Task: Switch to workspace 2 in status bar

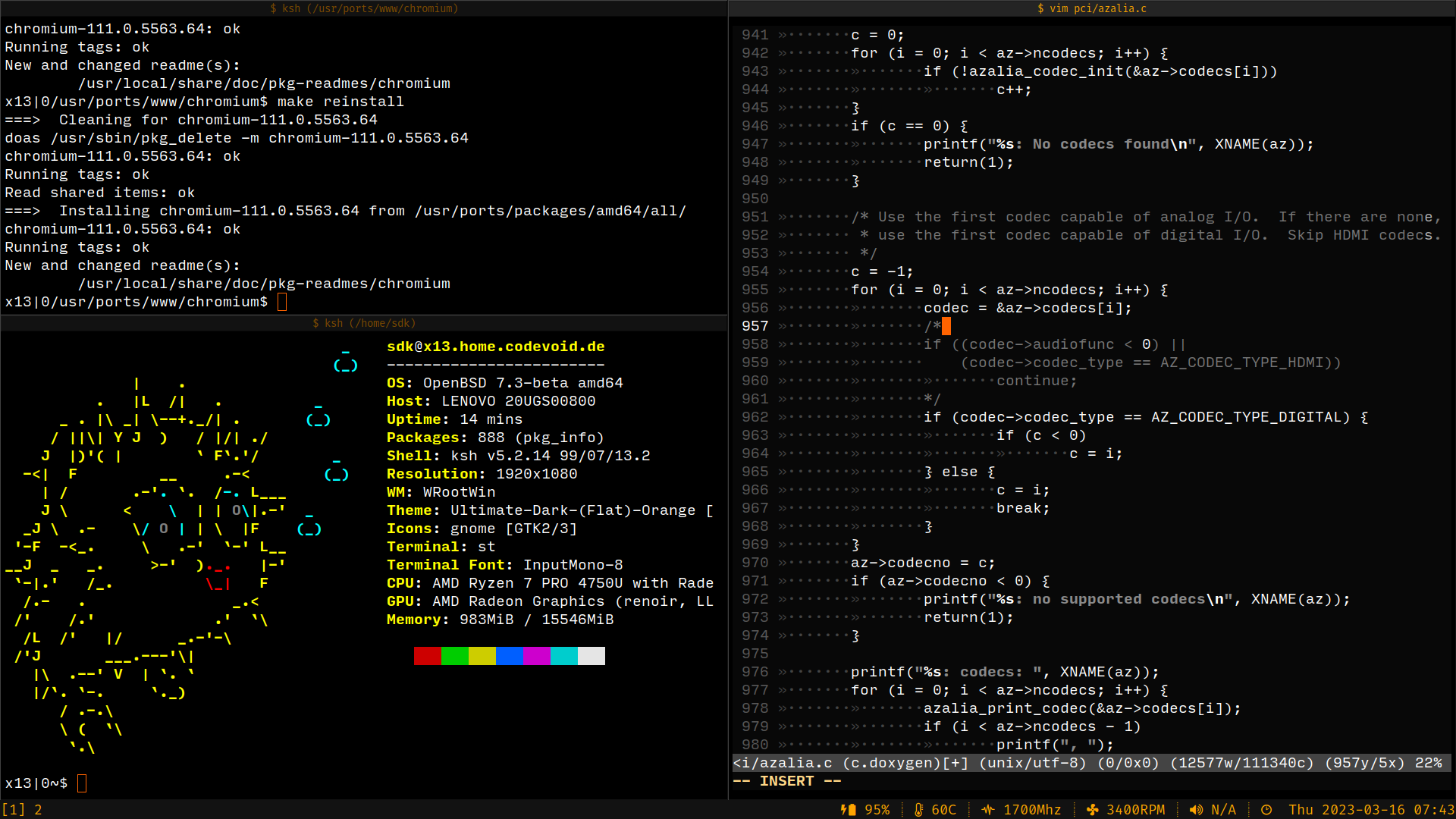Action: 38,810
